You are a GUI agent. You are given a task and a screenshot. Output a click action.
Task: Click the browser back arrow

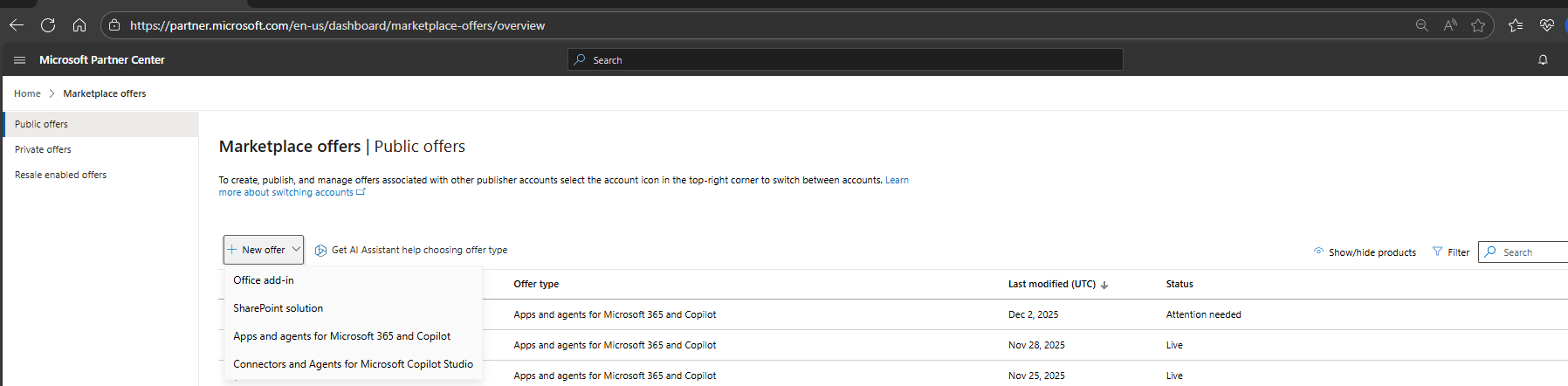[x=17, y=25]
